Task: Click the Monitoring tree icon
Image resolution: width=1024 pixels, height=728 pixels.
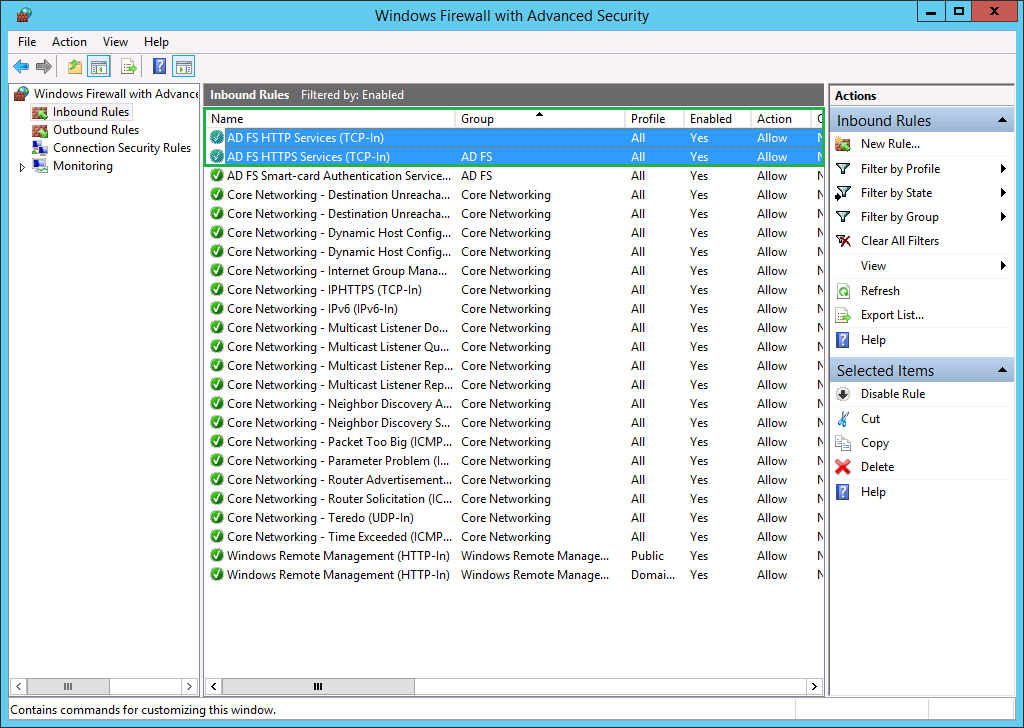Action: tap(40, 166)
